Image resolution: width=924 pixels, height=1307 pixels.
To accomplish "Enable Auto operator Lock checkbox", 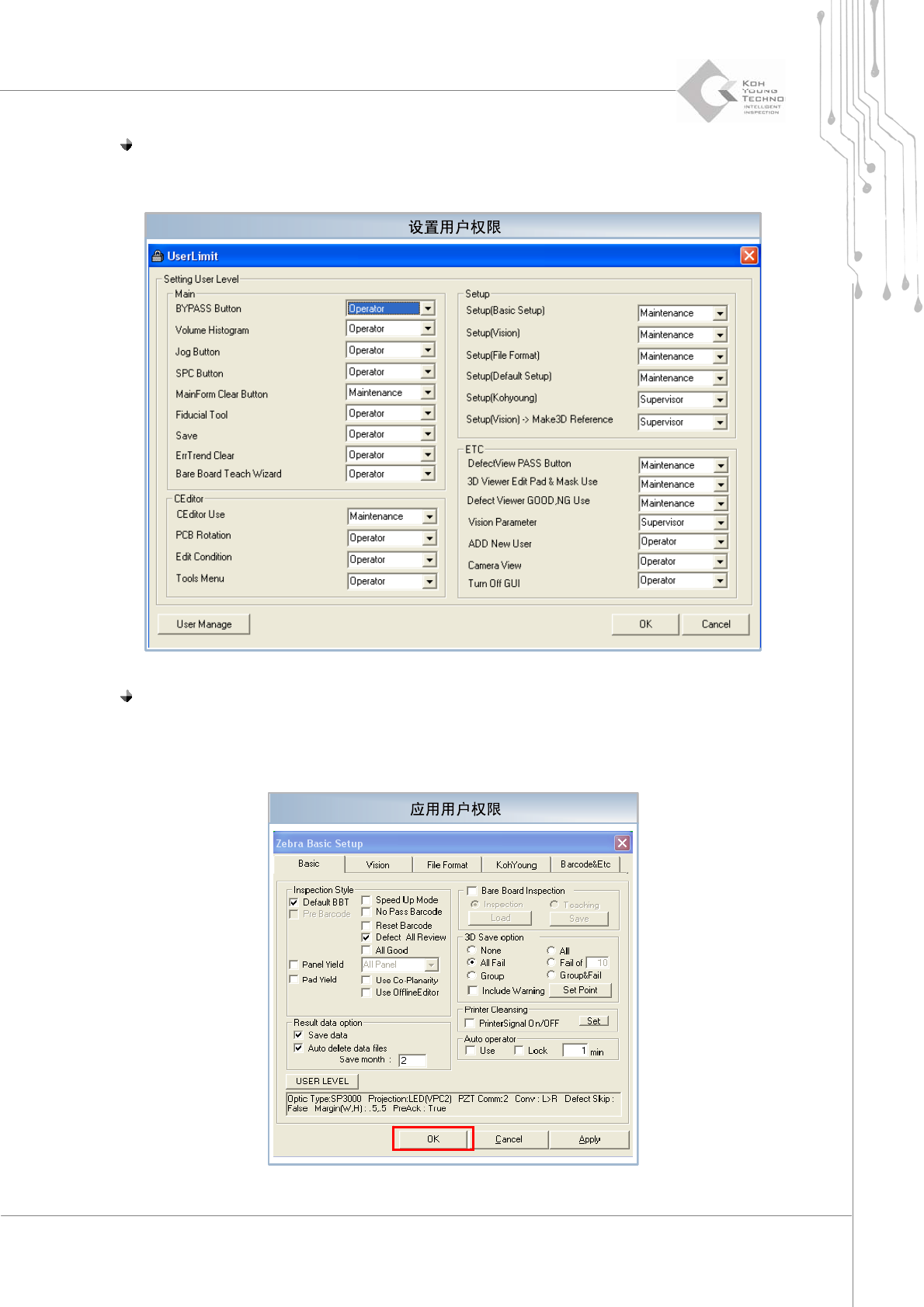I will 519,1051.
